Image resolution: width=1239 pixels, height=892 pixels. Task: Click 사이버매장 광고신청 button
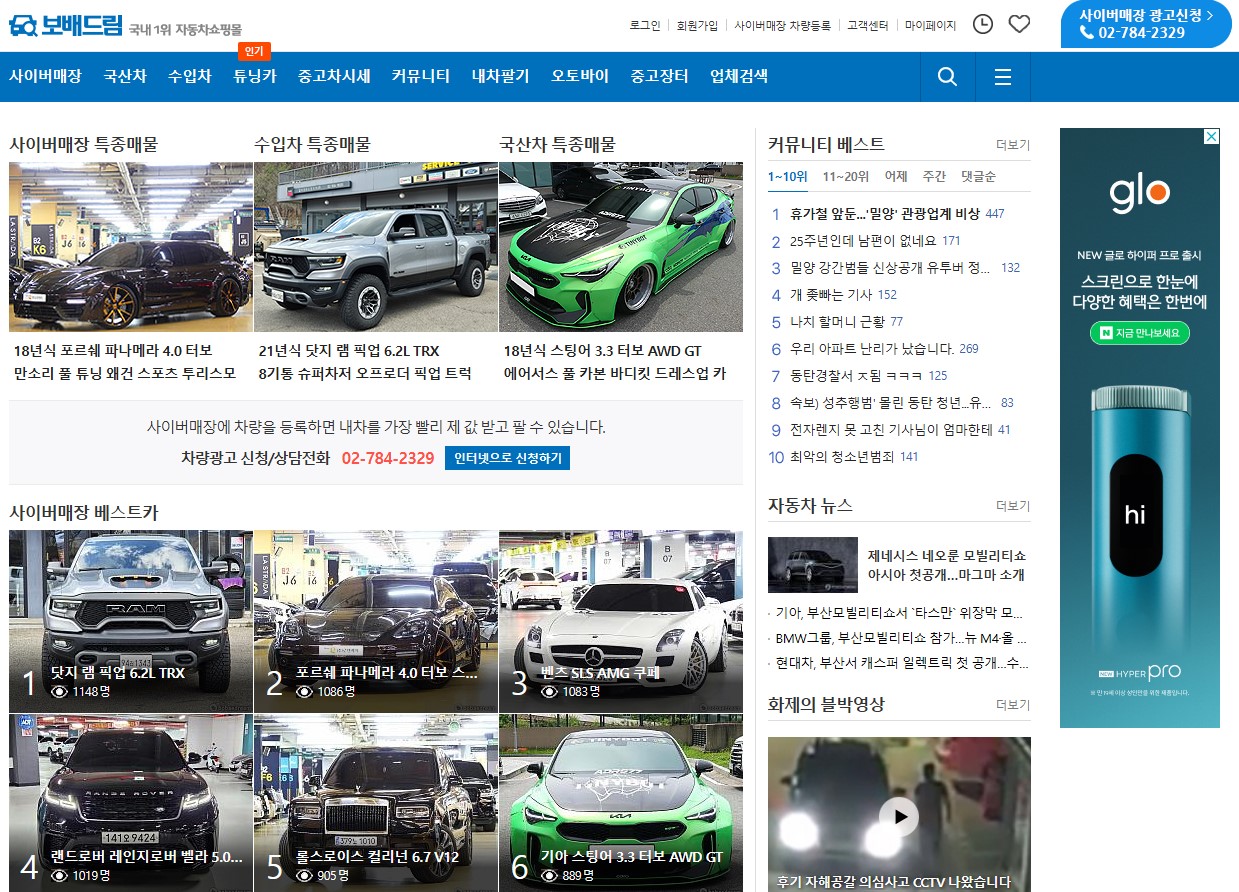1146,24
